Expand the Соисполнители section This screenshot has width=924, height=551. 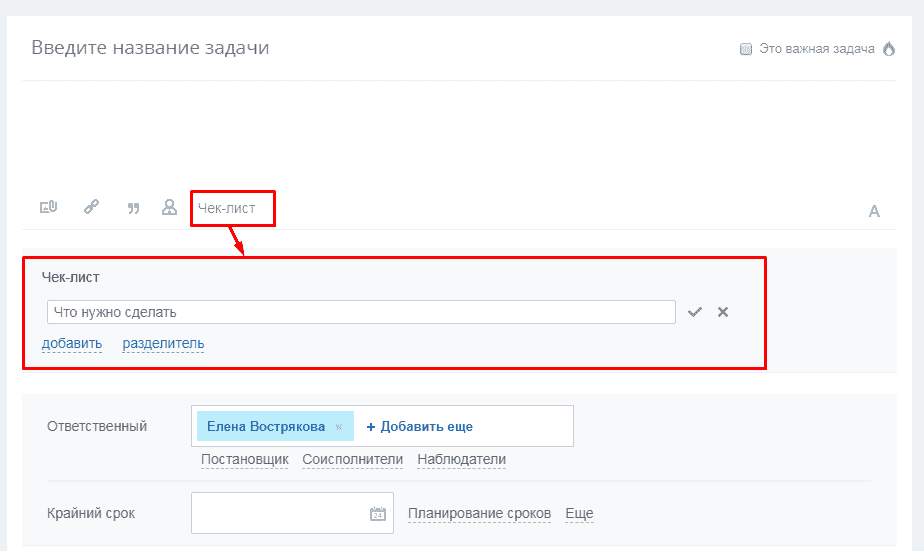pyautogui.click(x=352, y=460)
